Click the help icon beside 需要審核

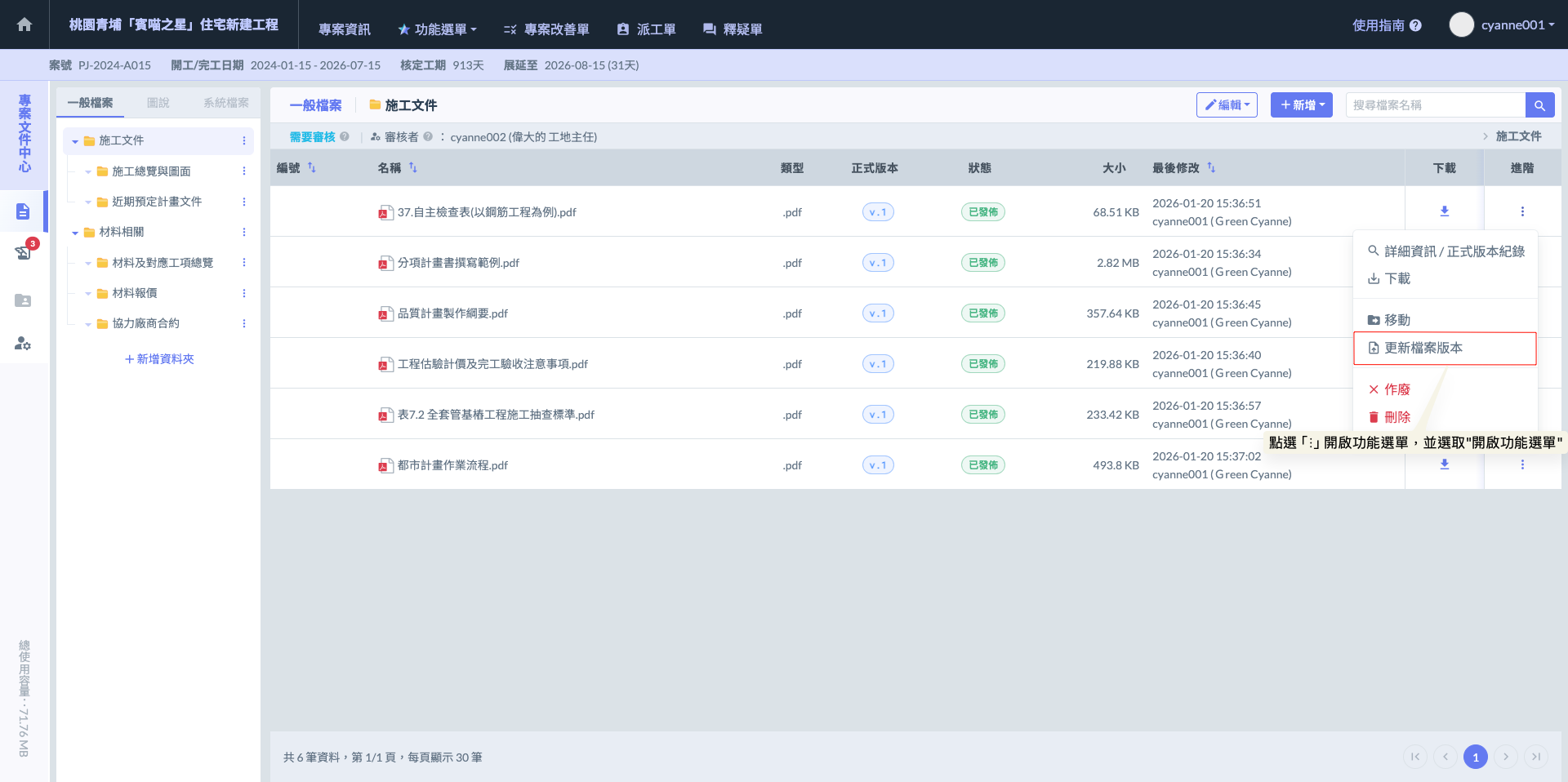[x=345, y=137]
